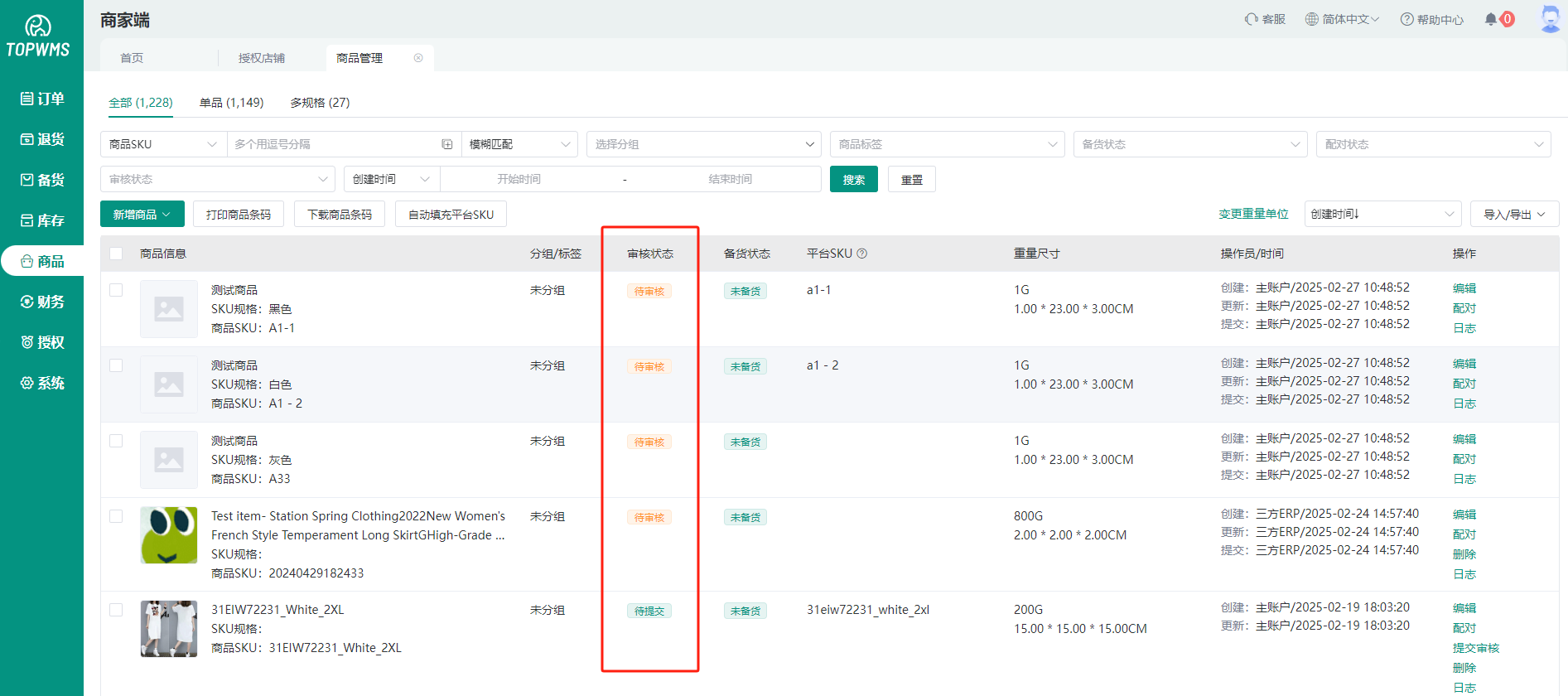
Task: Expand the 导入/导出 dropdown
Action: pyautogui.click(x=1514, y=215)
